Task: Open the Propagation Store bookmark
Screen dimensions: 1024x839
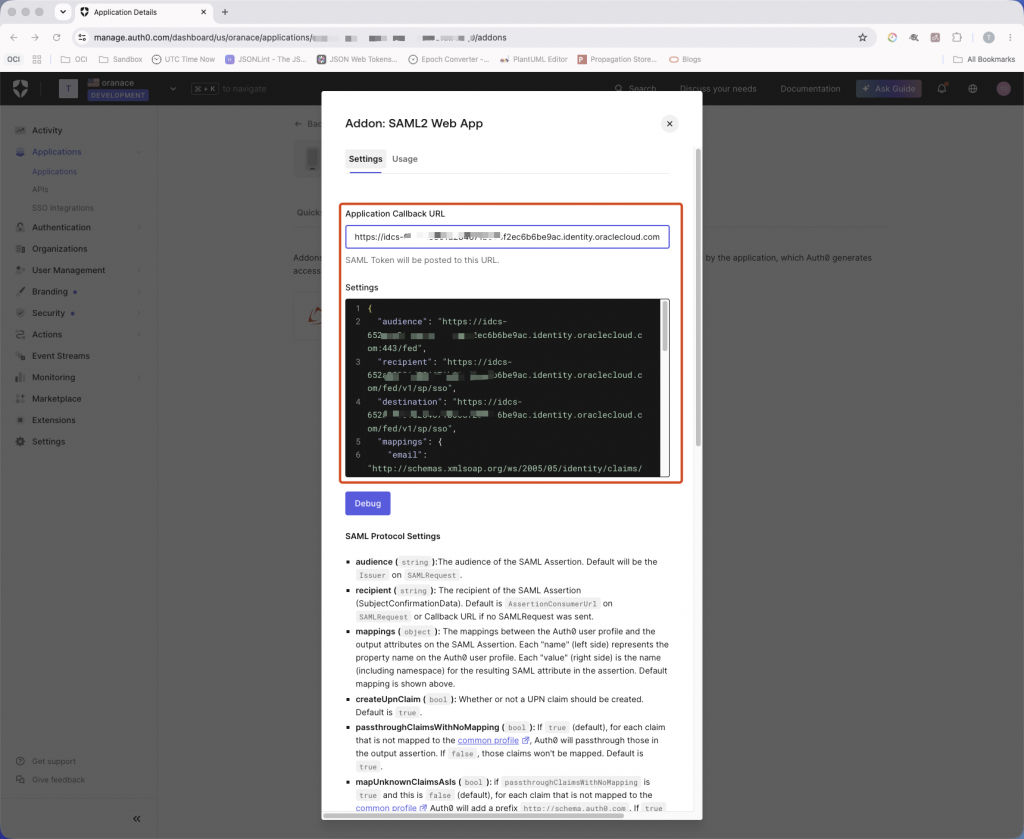Action: tap(617, 59)
